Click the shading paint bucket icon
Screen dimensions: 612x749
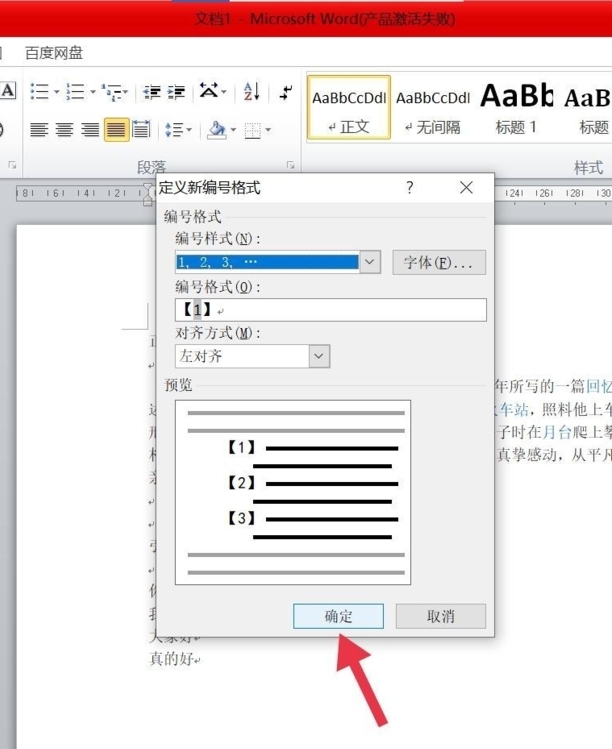216,130
